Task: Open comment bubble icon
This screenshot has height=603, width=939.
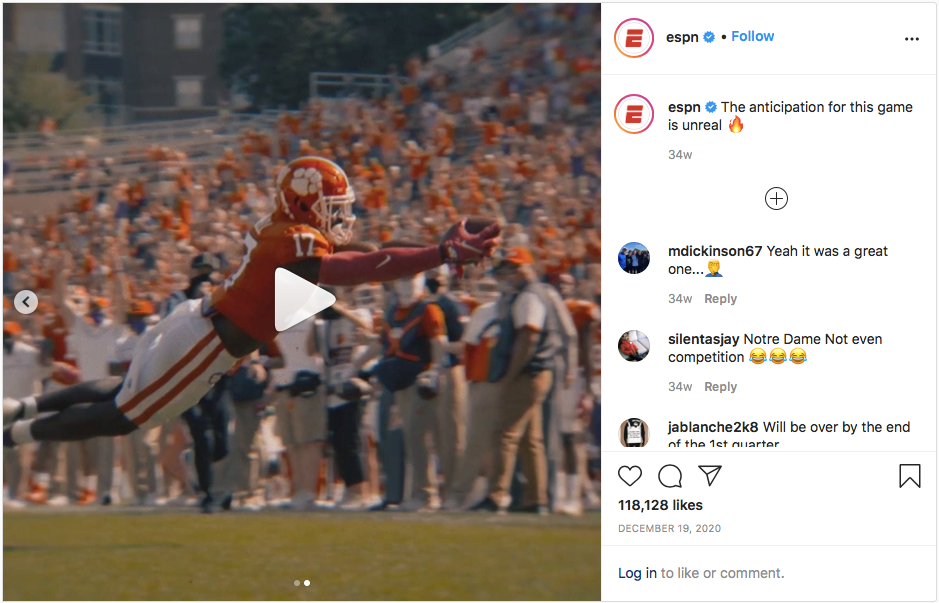Action: 670,476
